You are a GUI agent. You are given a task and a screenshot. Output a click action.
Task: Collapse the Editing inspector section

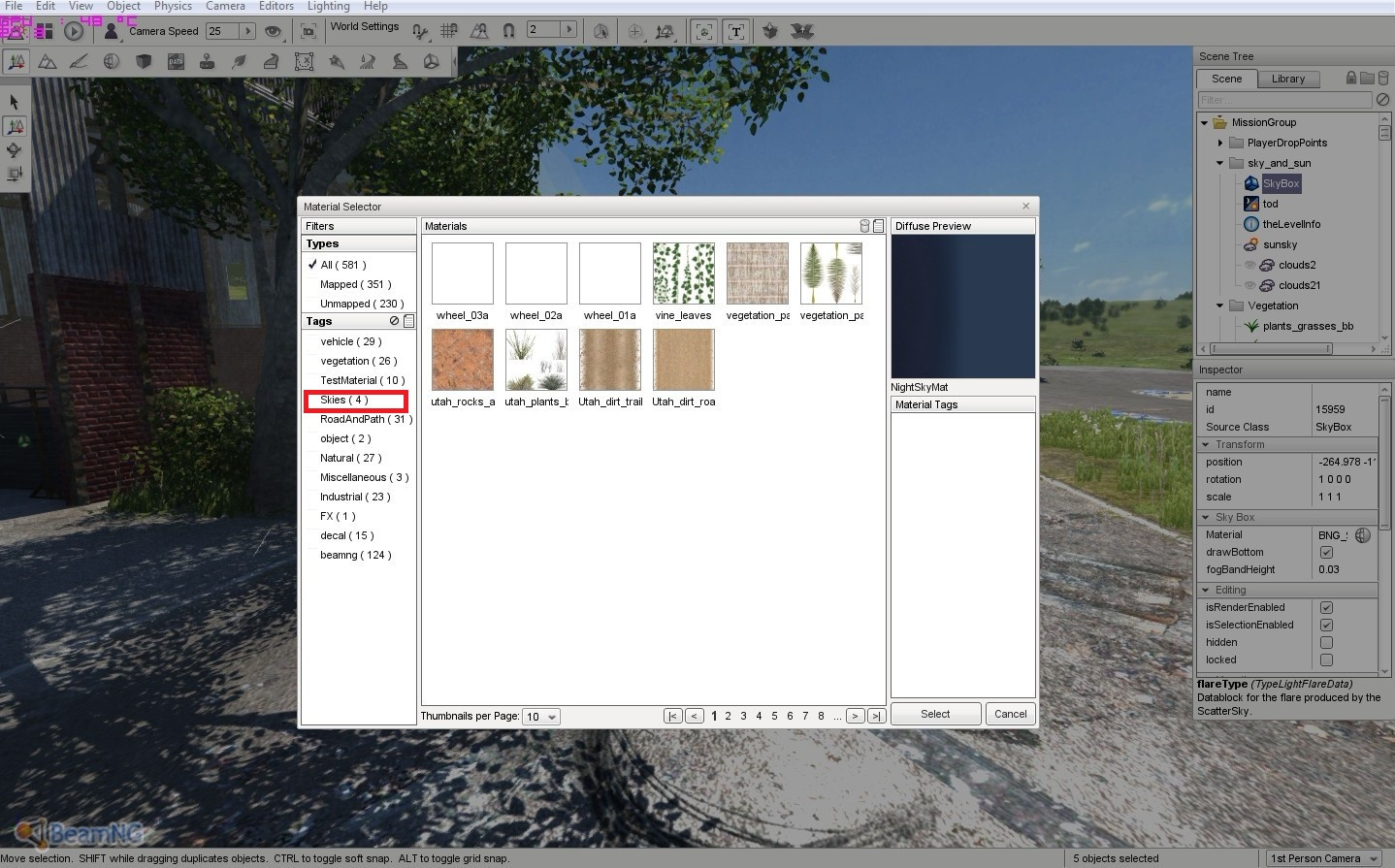pos(1206,590)
